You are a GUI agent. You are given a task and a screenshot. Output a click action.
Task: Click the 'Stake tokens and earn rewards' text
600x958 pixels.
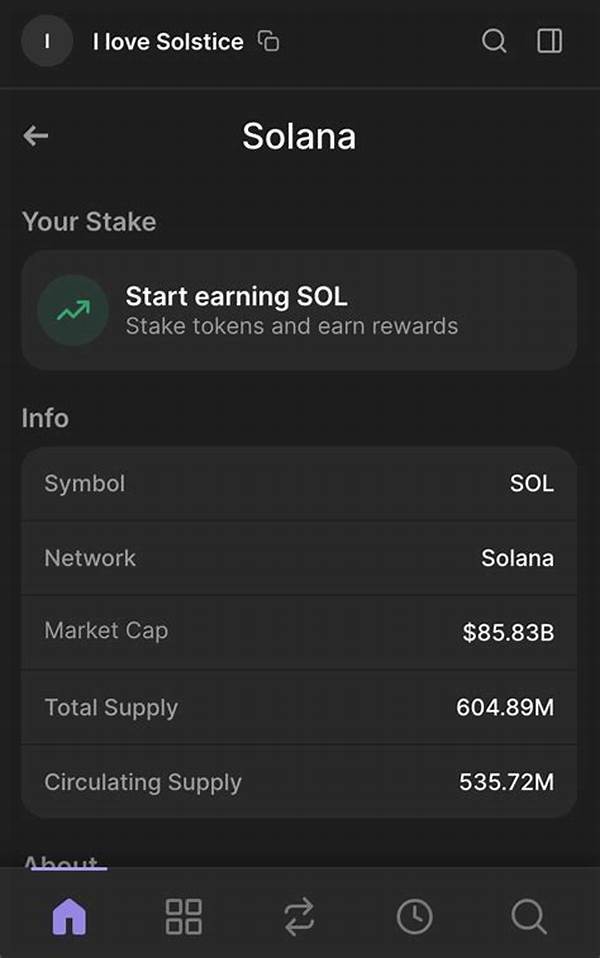(x=291, y=326)
